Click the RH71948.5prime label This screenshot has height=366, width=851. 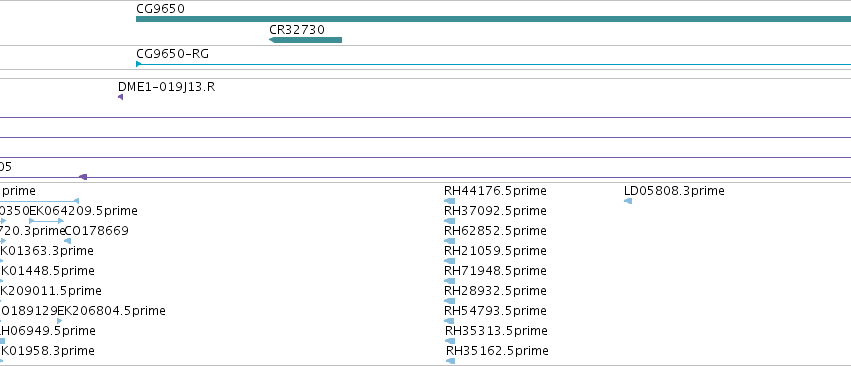pos(495,270)
